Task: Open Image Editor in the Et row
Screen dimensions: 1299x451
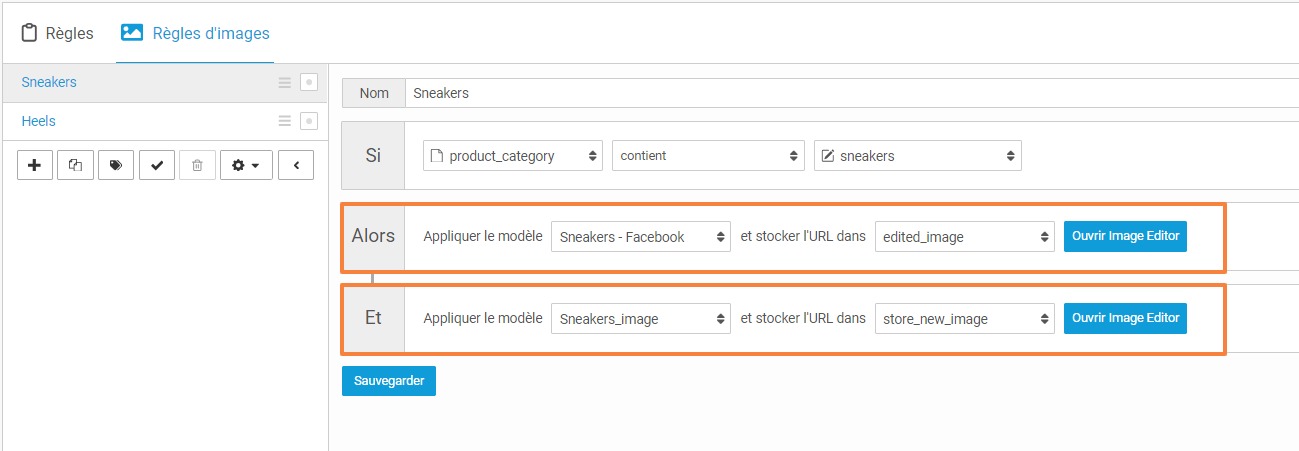Action: click(1125, 318)
